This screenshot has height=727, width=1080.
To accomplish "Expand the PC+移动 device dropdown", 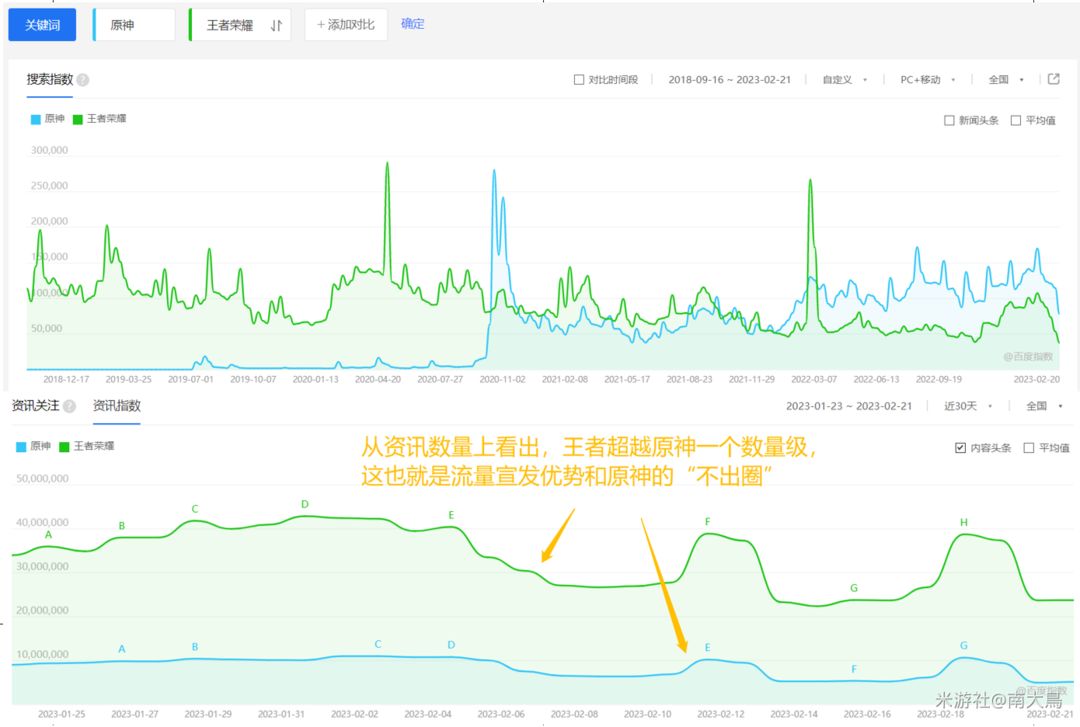I will click(x=928, y=80).
